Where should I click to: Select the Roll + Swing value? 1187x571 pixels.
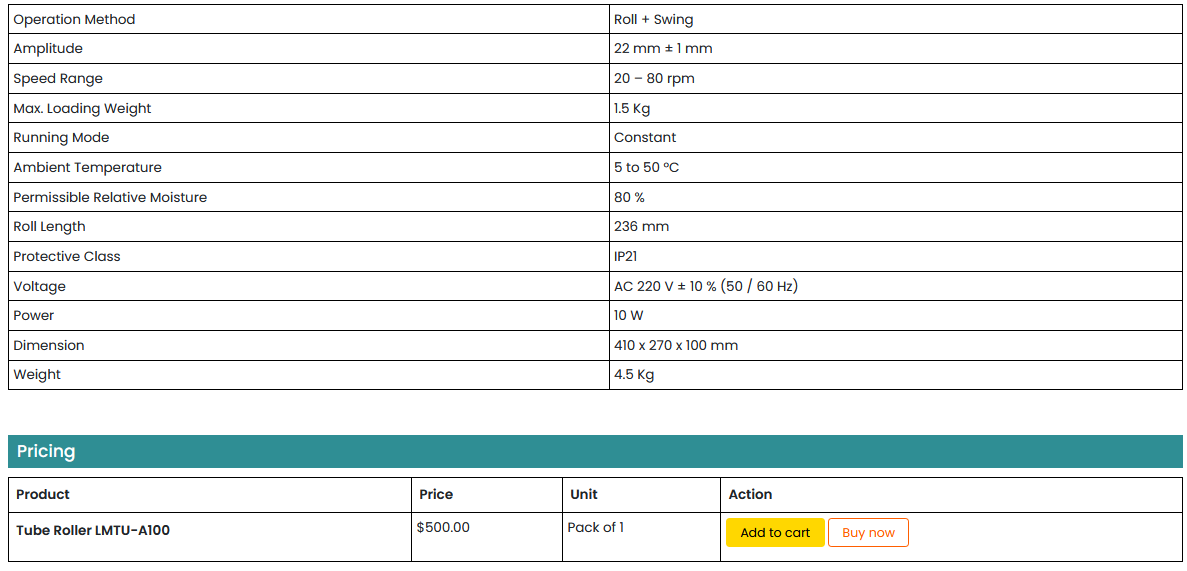pos(653,20)
